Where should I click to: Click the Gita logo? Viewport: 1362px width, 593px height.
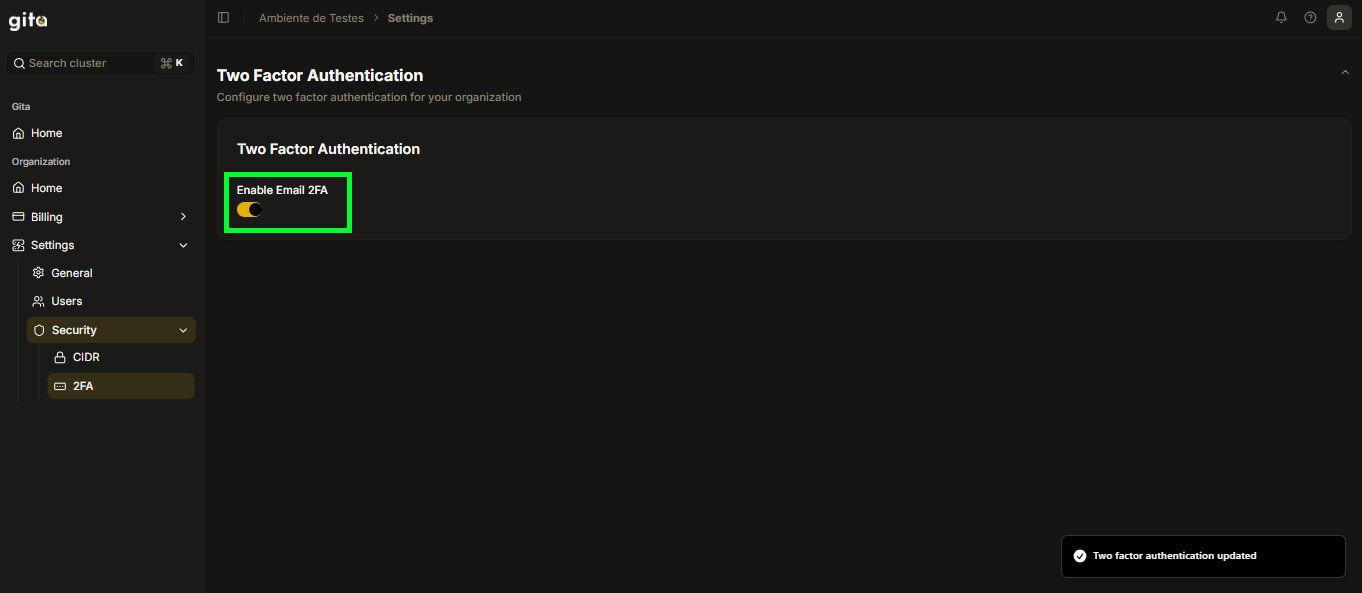point(28,21)
